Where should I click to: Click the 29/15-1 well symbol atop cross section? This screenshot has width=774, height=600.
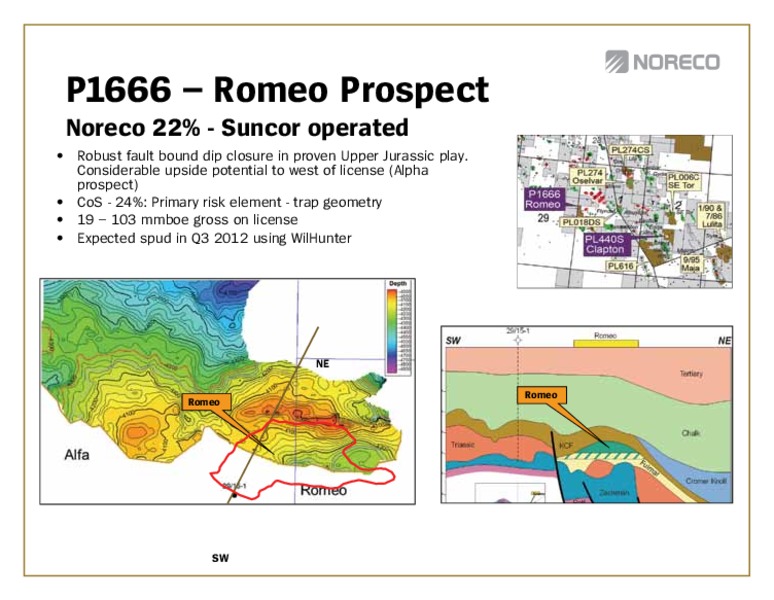click(517, 340)
